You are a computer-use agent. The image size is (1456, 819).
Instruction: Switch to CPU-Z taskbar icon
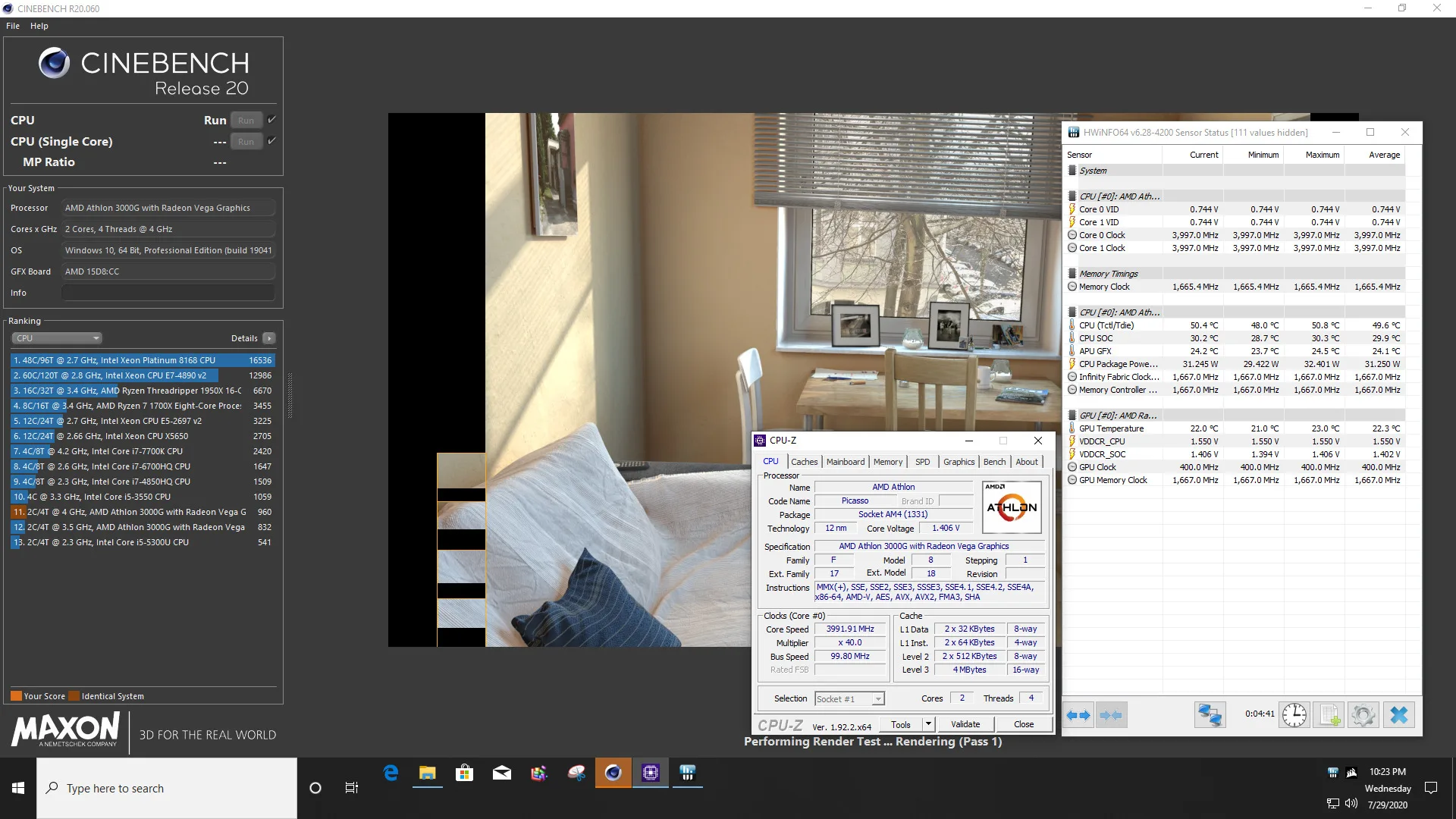651,773
